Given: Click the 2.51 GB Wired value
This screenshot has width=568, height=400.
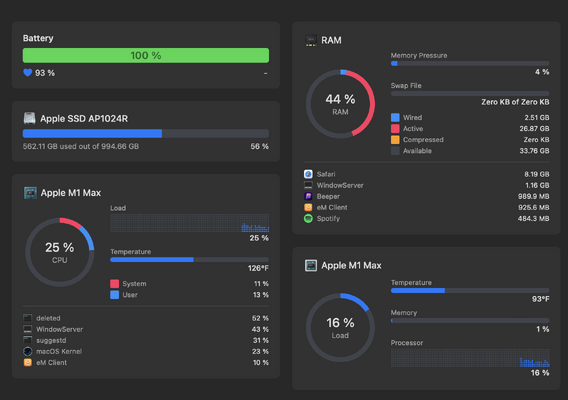Looking at the screenshot, I should pyautogui.click(x=537, y=117).
